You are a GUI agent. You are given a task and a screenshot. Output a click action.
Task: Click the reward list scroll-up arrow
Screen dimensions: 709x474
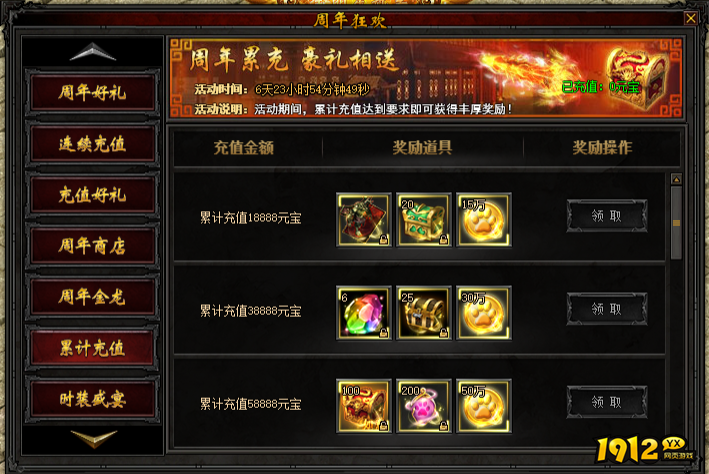pyautogui.click(x=676, y=180)
